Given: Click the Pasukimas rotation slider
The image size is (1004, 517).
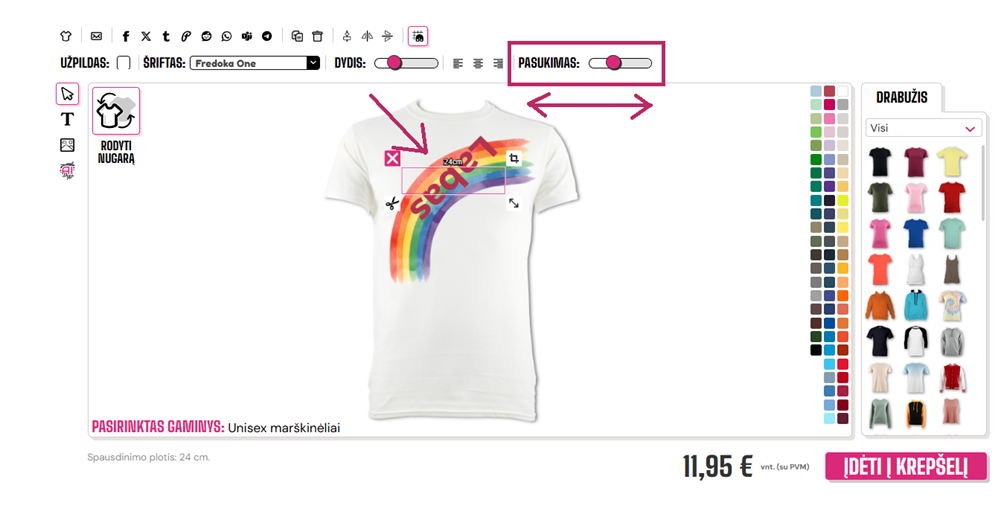Looking at the screenshot, I should 620,63.
